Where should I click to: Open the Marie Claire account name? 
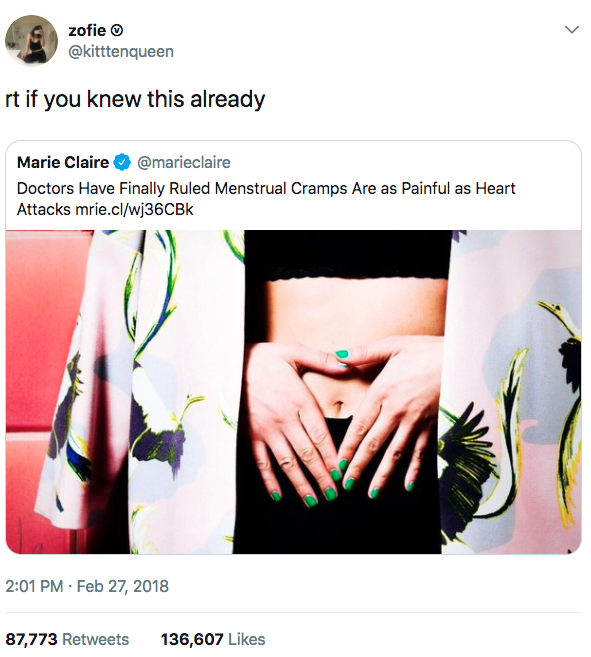[63, 162]
